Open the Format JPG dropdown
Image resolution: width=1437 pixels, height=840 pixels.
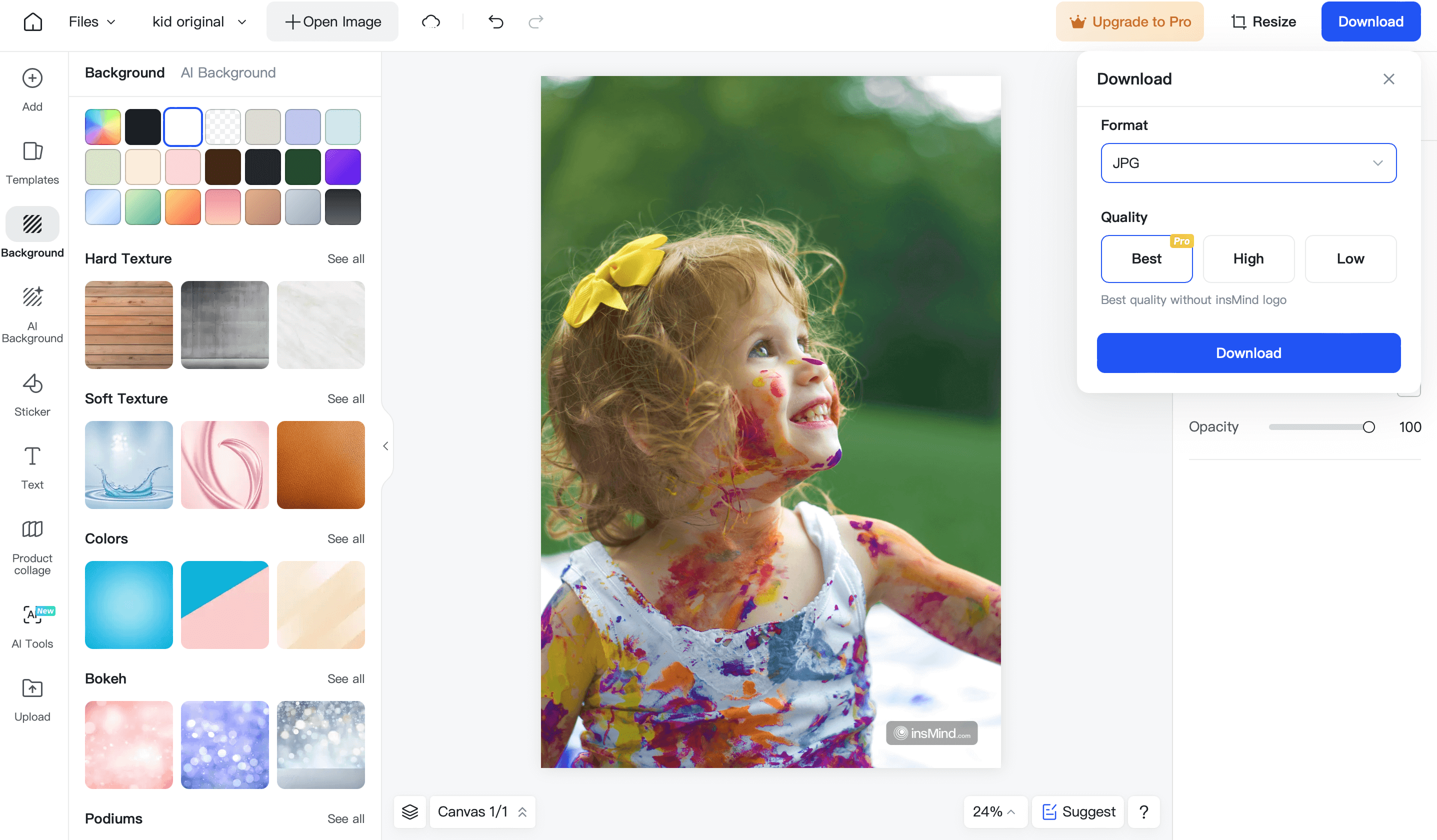click(x=1248, y=163)
